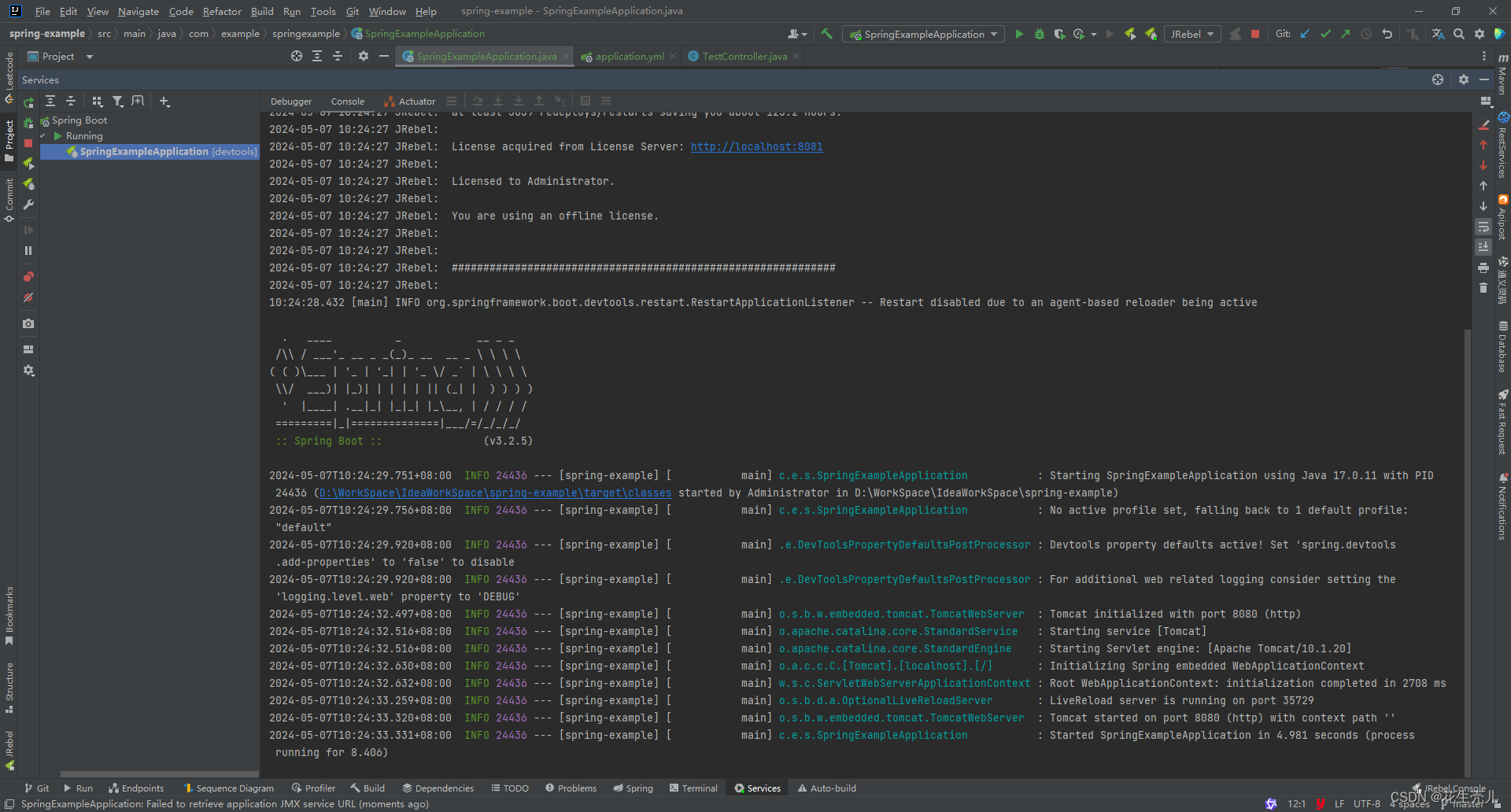Open user profile dropdown in toolbar
1511x812 pixels.
[797, 34]
